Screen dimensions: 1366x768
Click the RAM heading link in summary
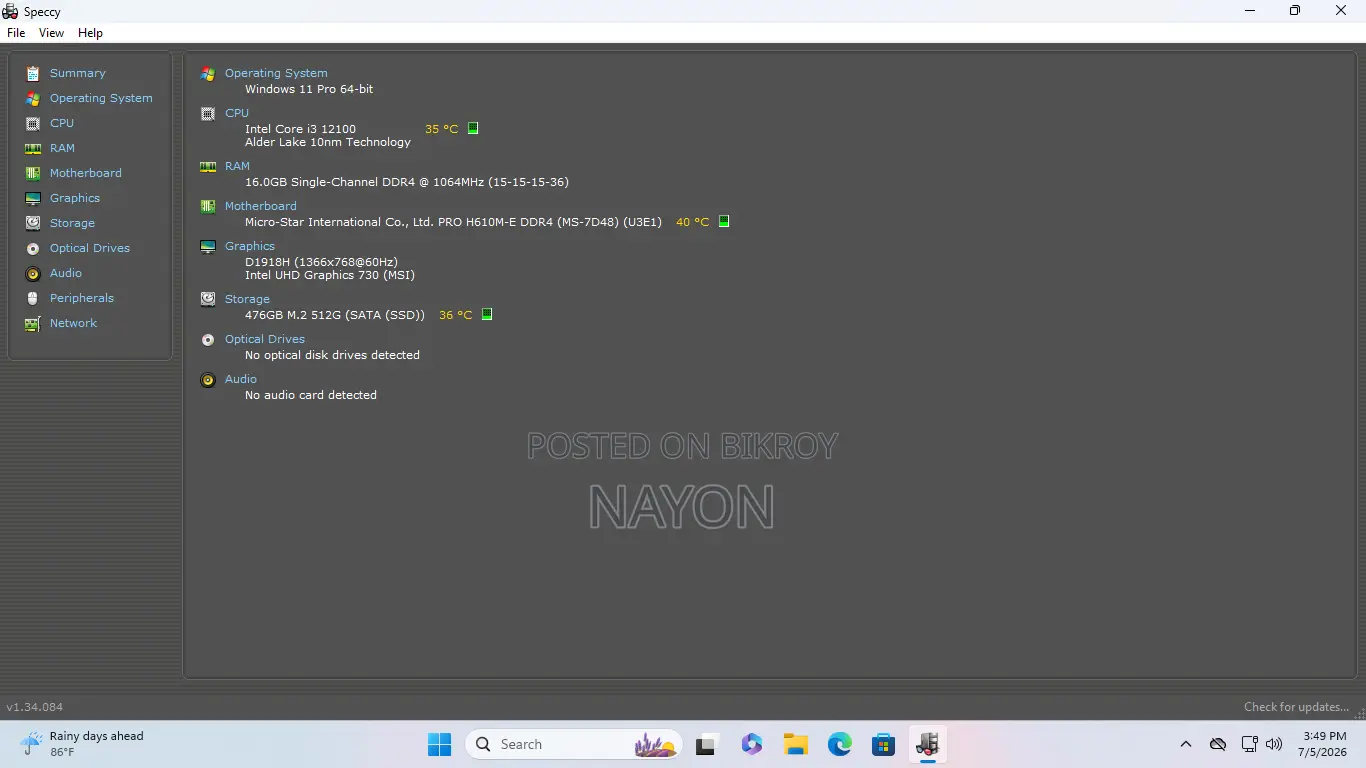pos(237,166)
